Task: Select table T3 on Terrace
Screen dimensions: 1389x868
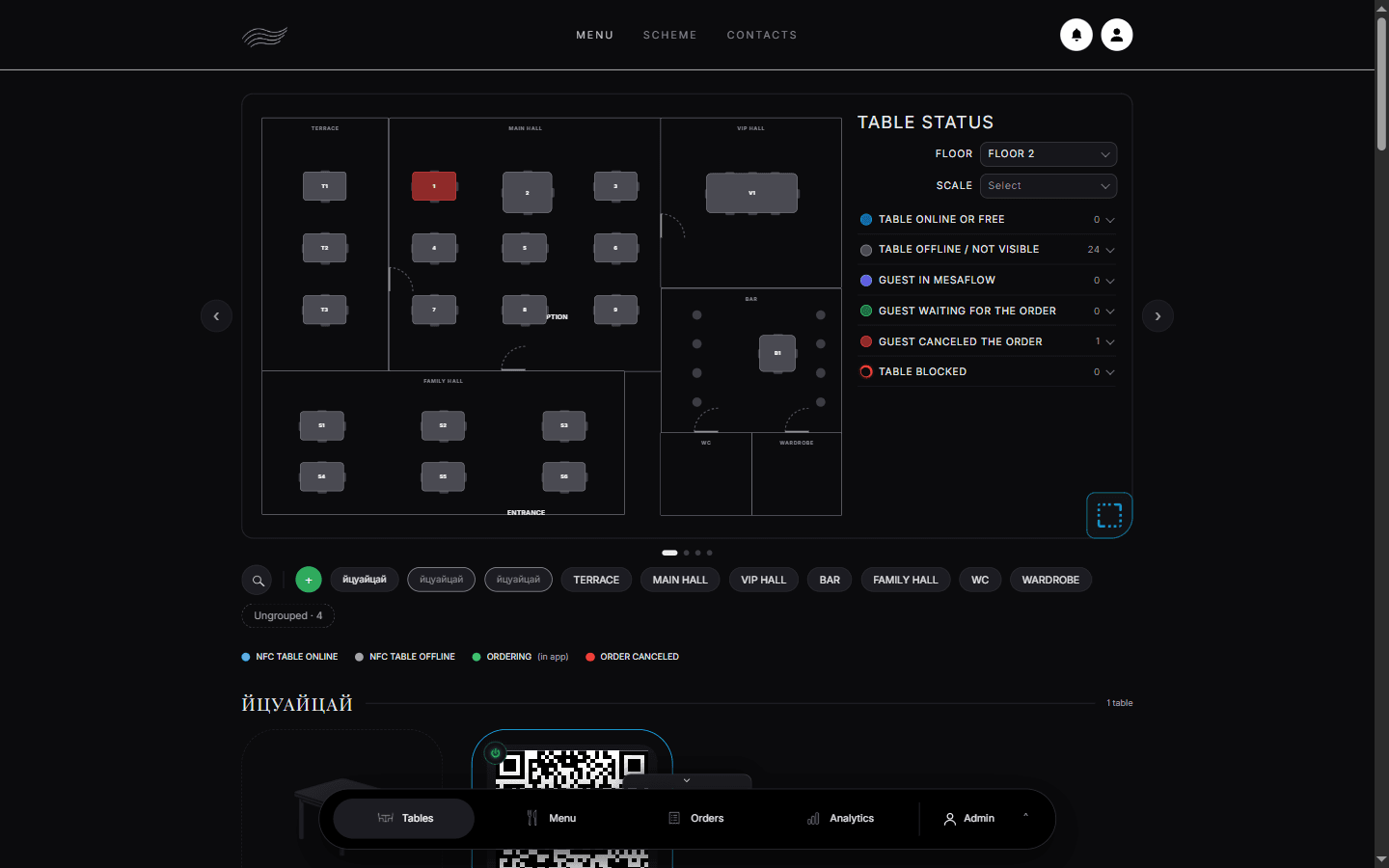Action: [x=325, y=310]
